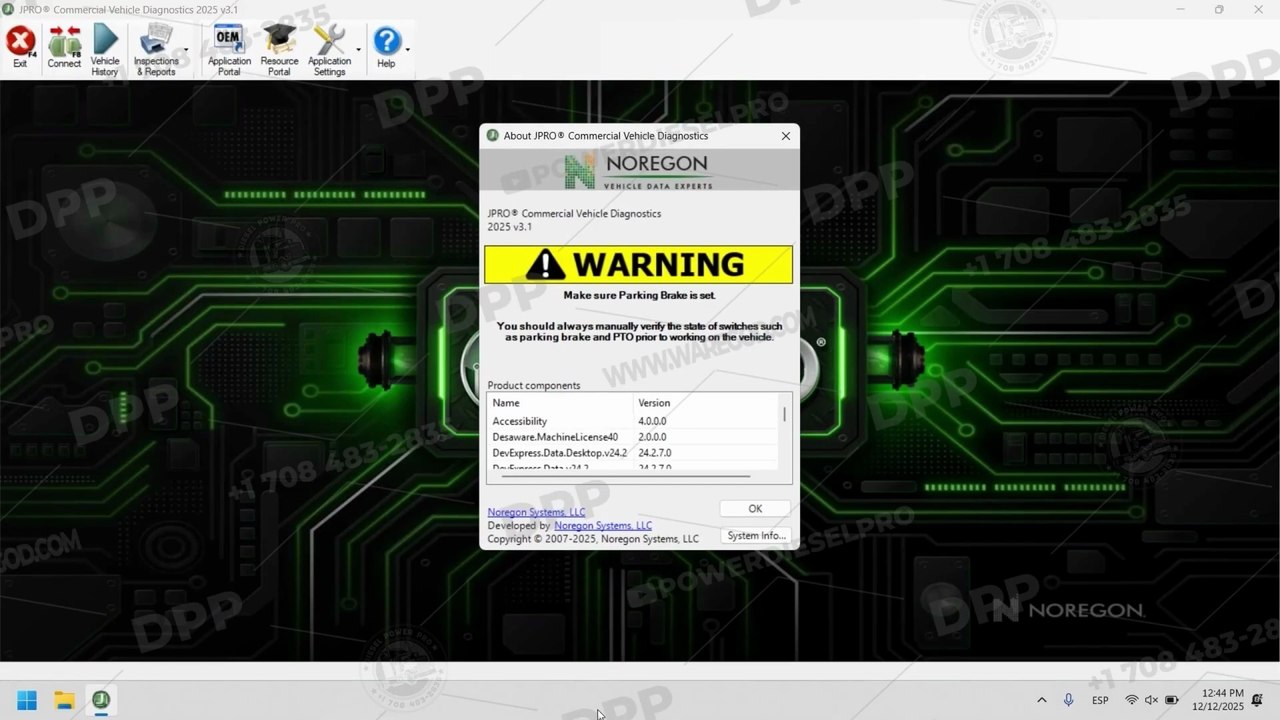
Task: Follow the Noregon Systems link beside 'Developed by'
Action: click(603, 525)
